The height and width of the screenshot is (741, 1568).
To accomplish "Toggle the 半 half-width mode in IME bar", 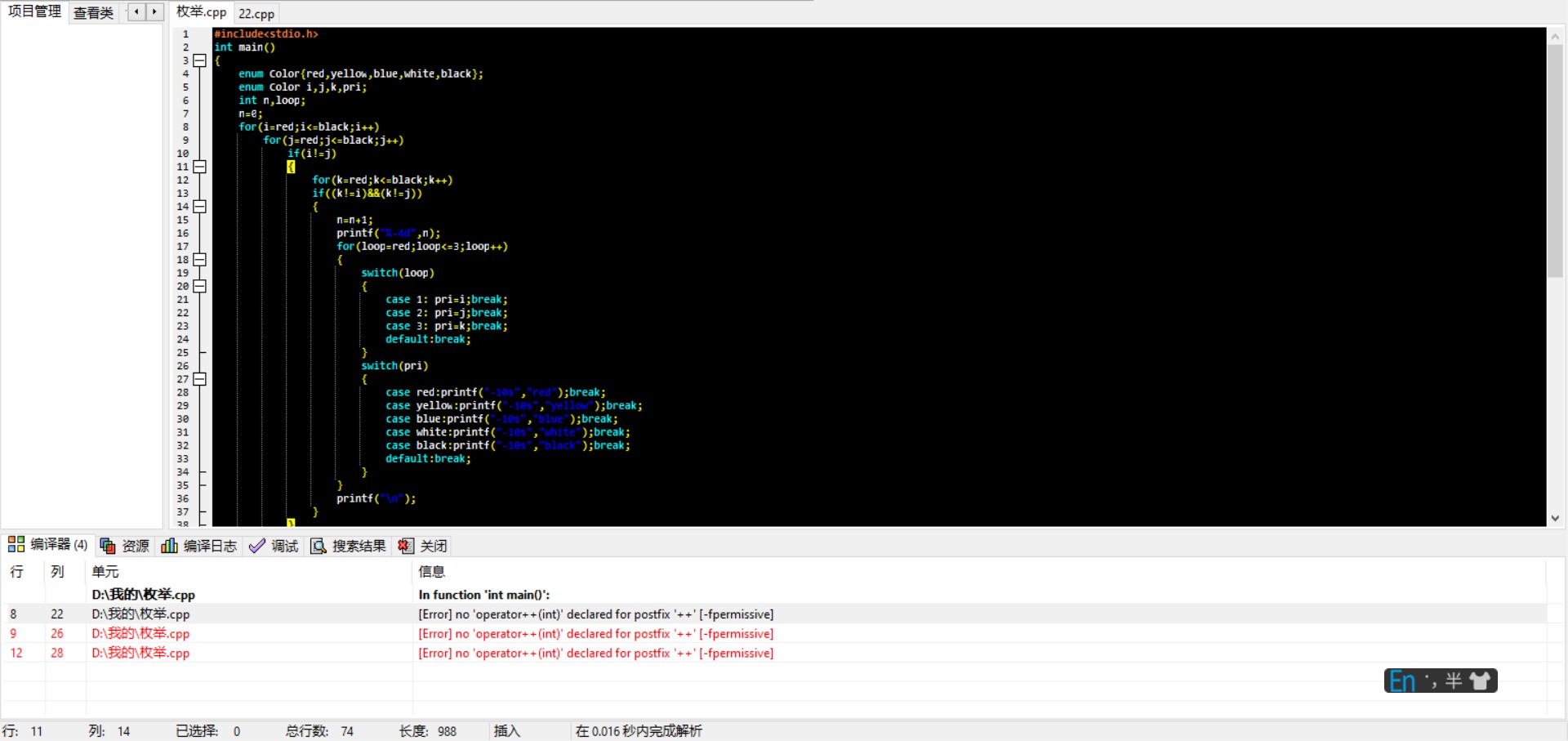I will tap(1454, 681).
